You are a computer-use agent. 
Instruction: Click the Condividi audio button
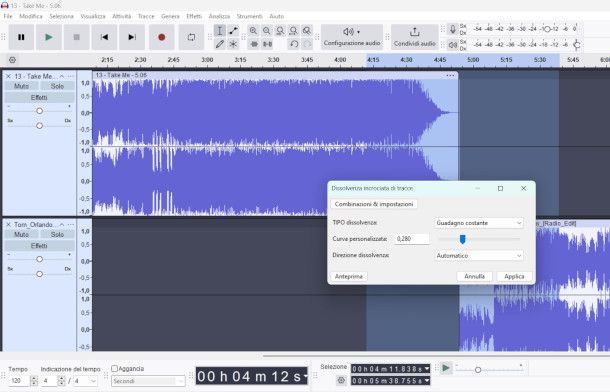pos(414,37)
